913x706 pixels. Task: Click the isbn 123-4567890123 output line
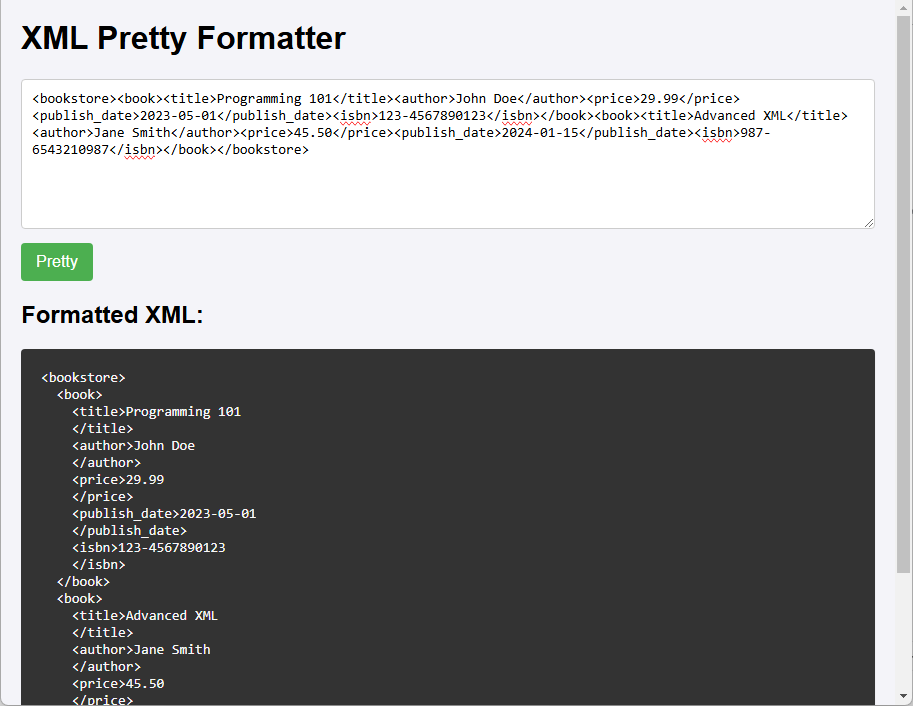[148, 548]
